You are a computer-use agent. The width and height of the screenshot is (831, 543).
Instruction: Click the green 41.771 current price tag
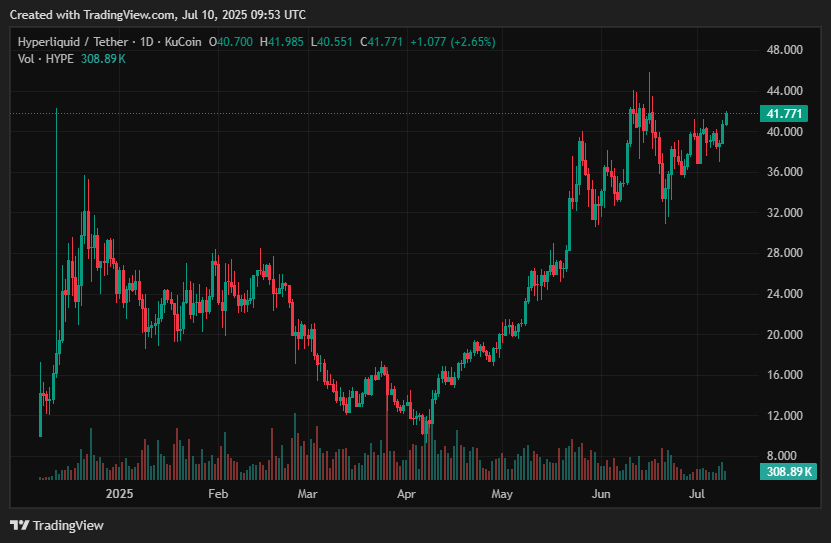[x=785, y=114]
